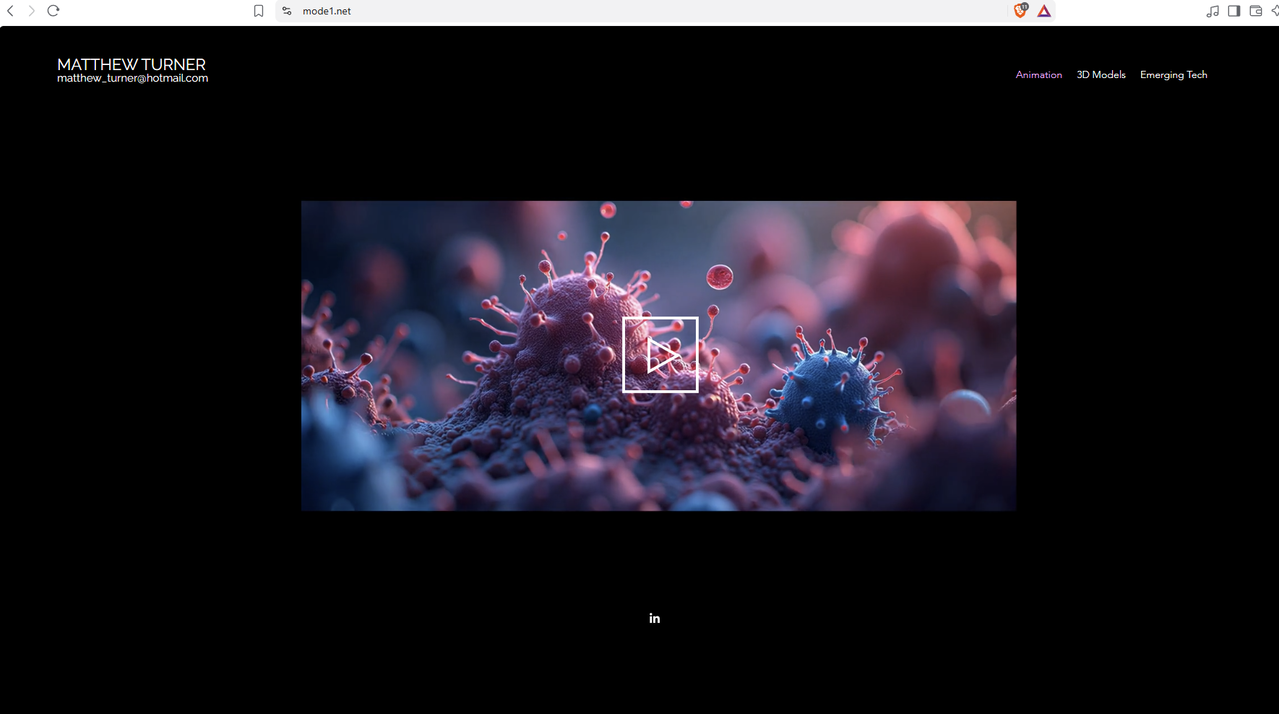Image resolution: width=1279 pixels, height=714 pixels.
Task: Open the media playlist music-note icon
Action: [x=1212, y=11]
